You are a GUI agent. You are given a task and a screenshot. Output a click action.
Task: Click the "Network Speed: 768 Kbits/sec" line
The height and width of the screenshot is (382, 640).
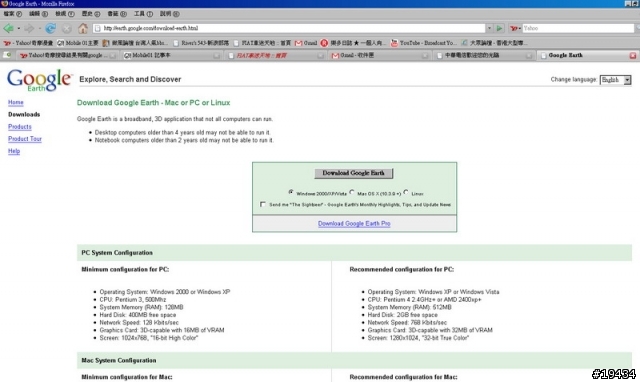tap(407, 322)
